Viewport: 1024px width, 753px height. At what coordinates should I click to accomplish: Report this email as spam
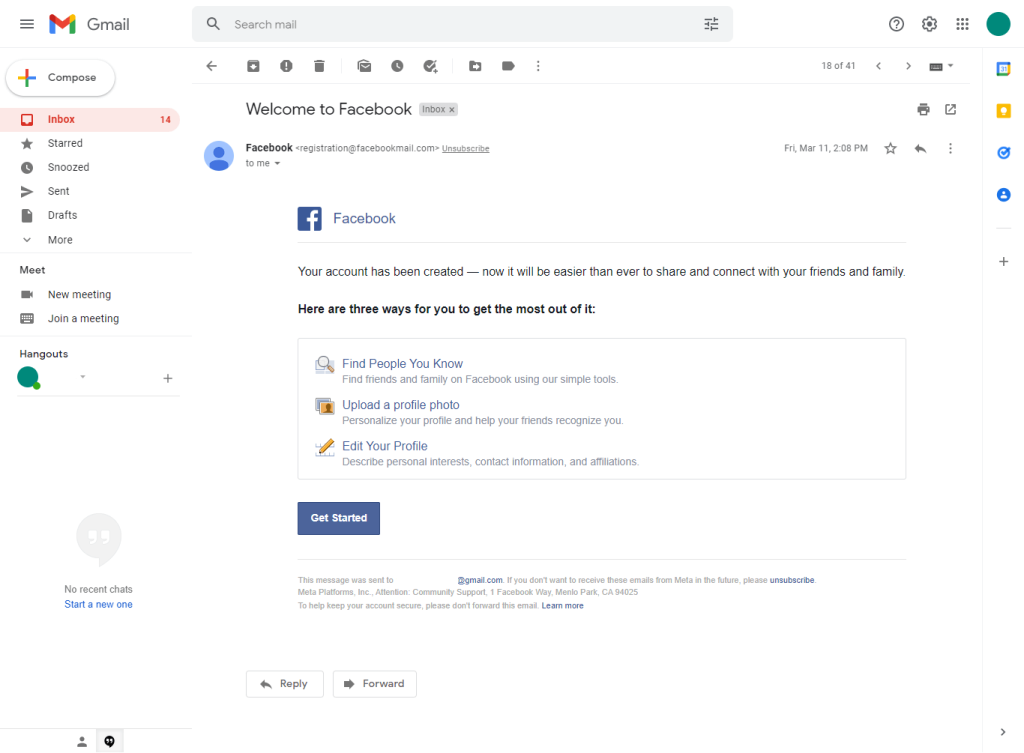tap(286, 66)
